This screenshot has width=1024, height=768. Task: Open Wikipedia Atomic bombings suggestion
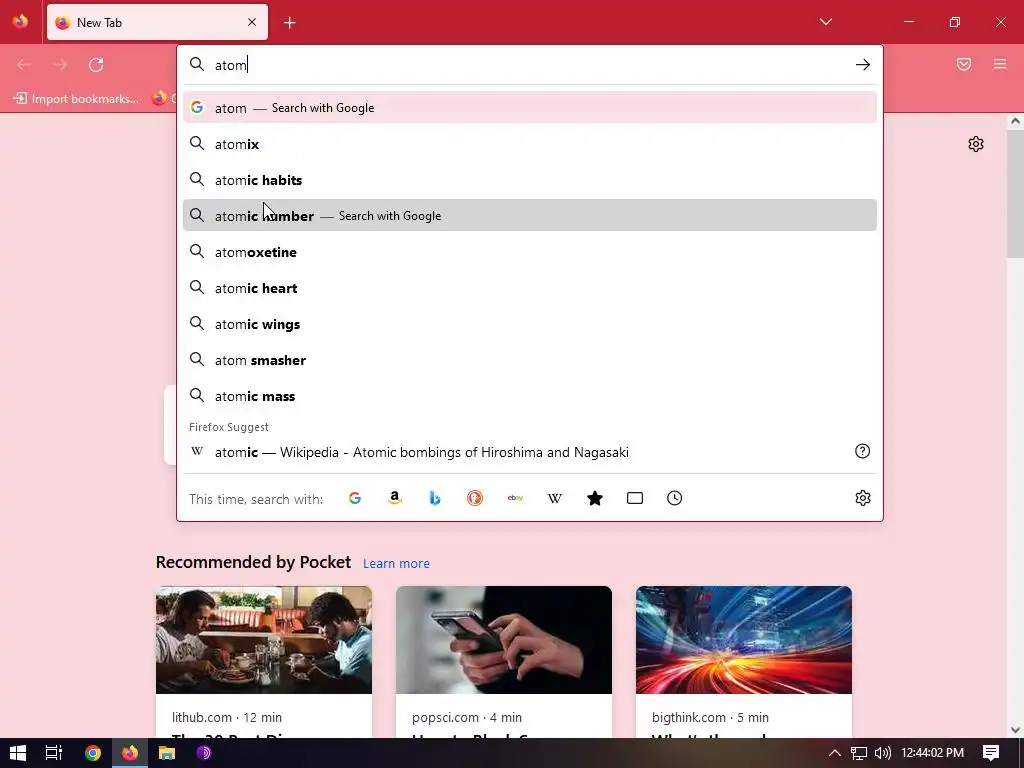click(530, 452)
